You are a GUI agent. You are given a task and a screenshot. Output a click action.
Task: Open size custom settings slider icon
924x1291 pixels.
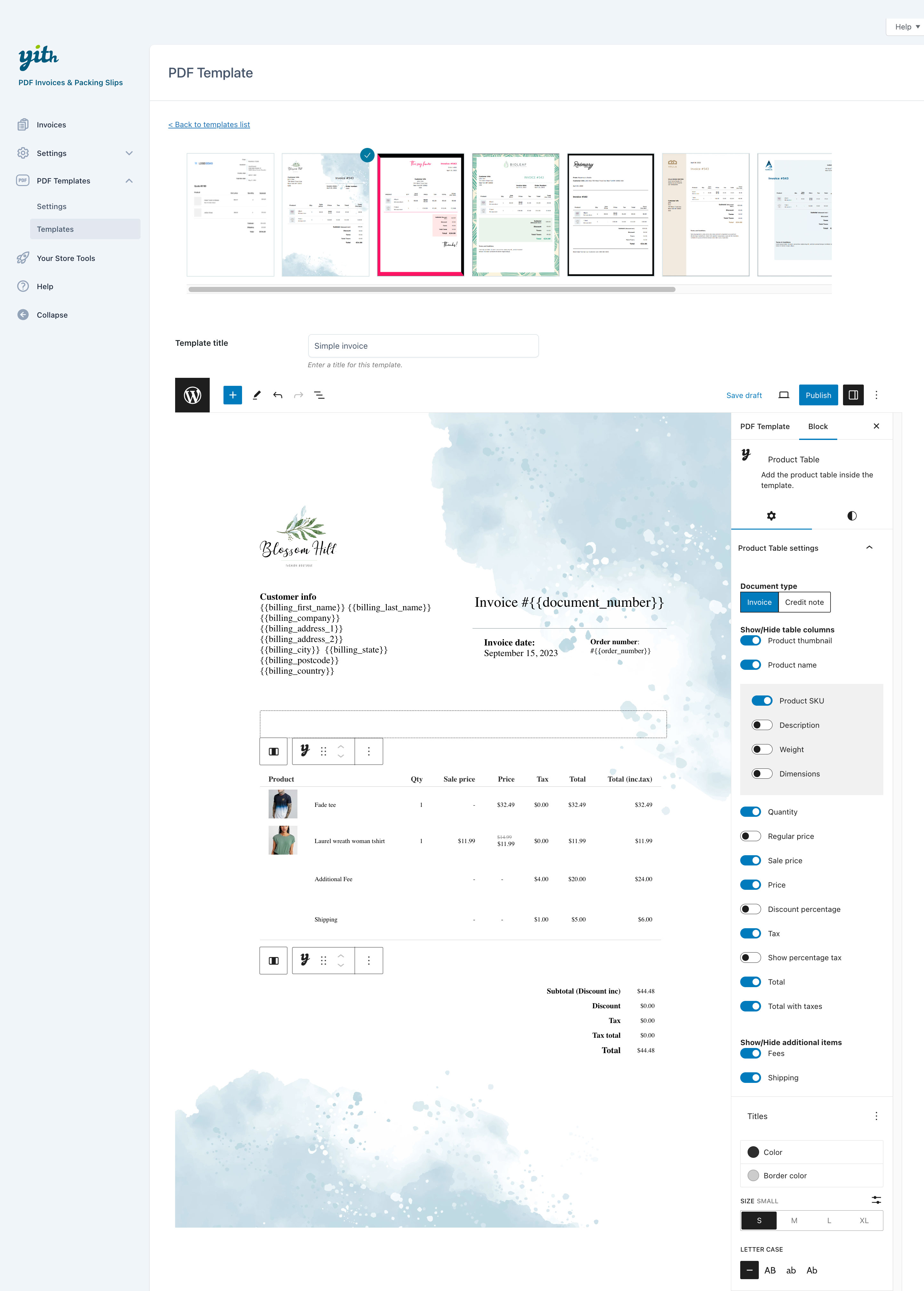[876, 1200]
